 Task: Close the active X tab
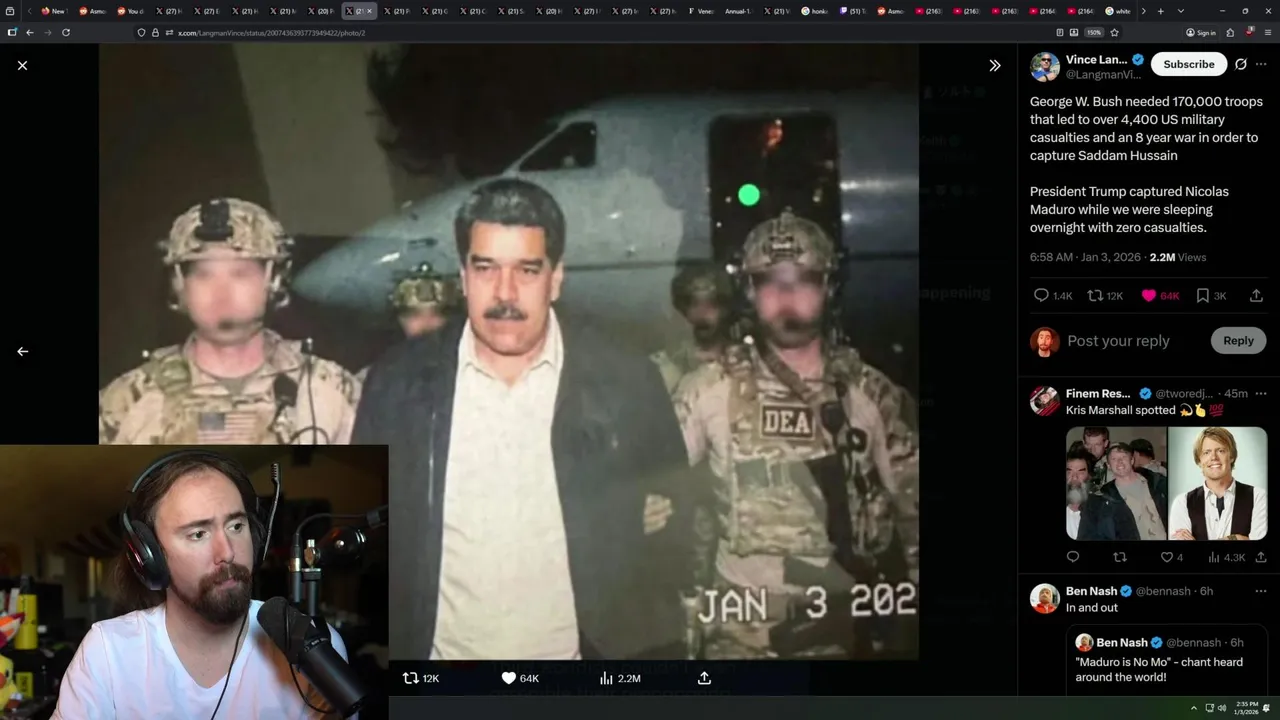369,11
